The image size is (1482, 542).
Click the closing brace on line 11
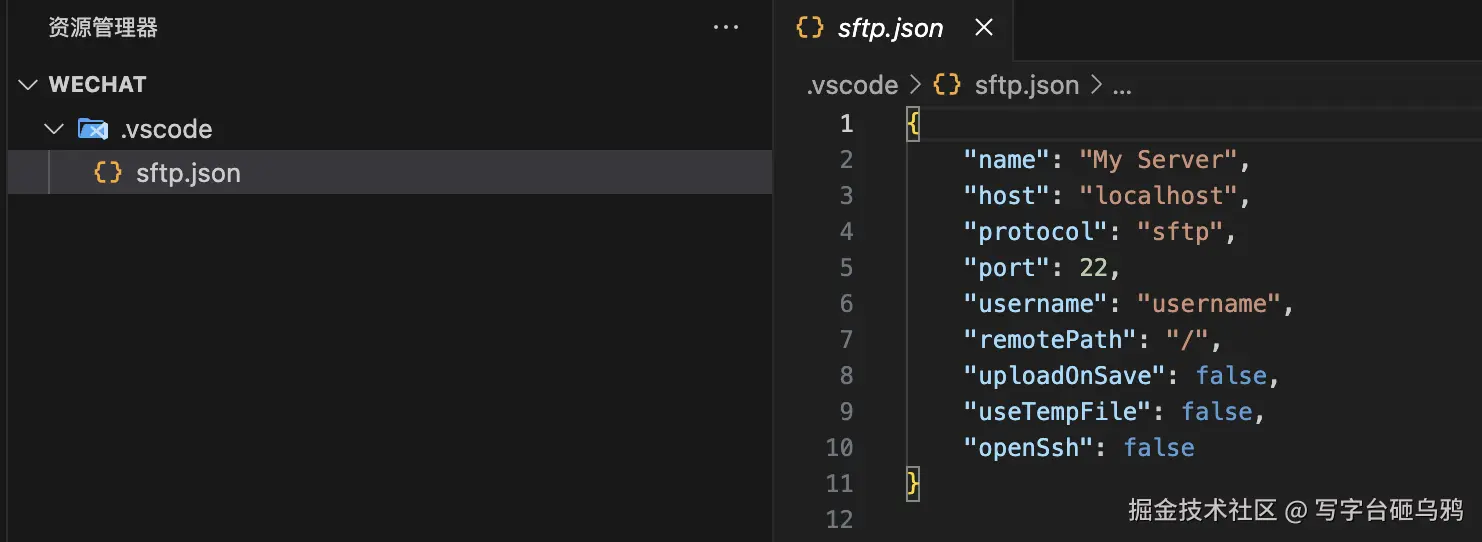point(912,484)
